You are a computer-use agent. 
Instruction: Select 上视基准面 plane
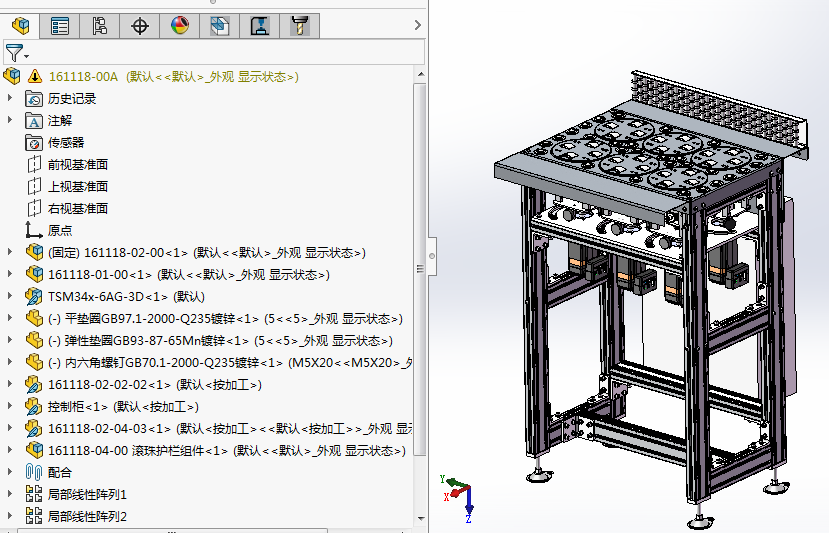click(78, 187)
